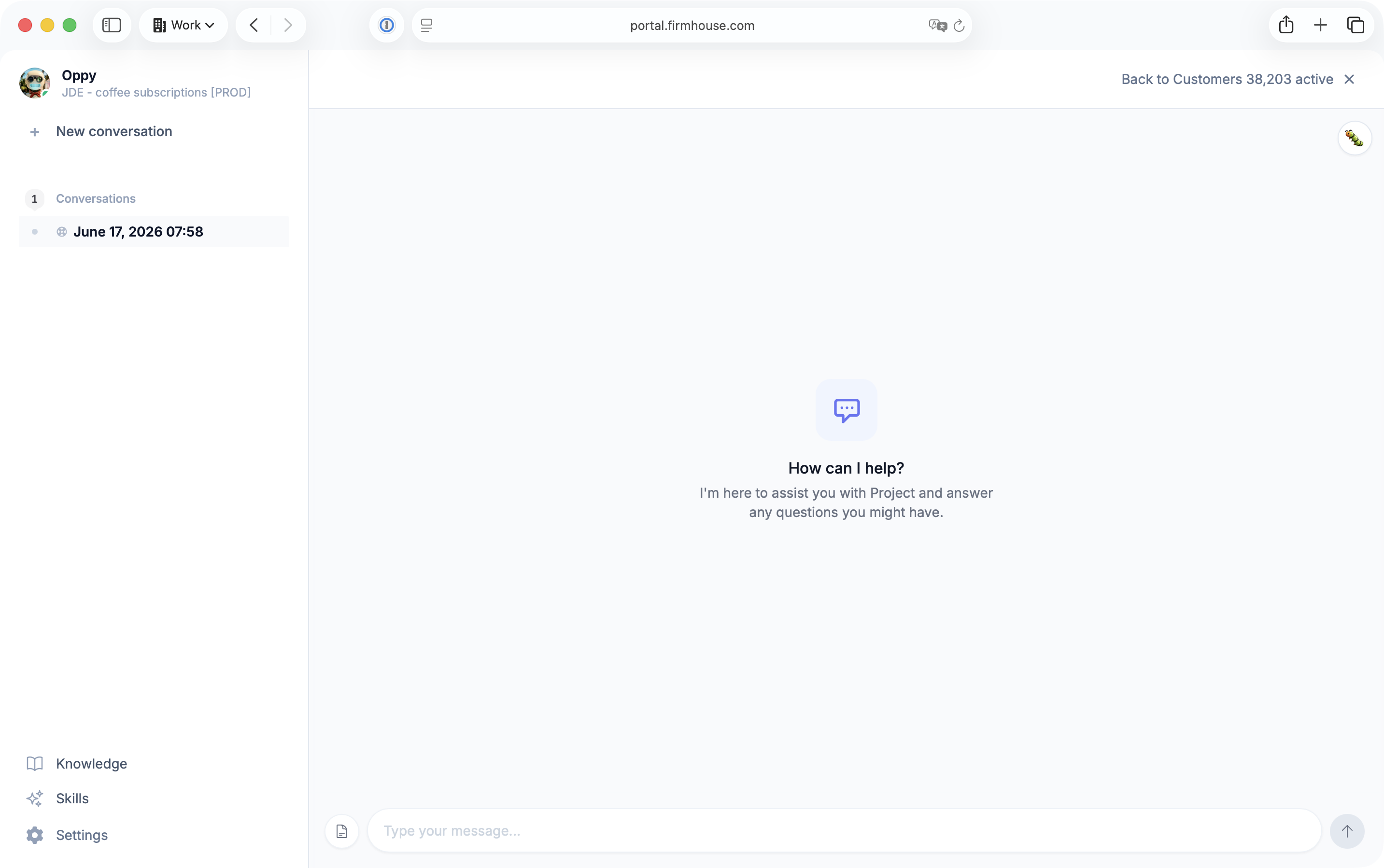
Task: Follow Back to Customers link
Action: [x=1227, y=79]
